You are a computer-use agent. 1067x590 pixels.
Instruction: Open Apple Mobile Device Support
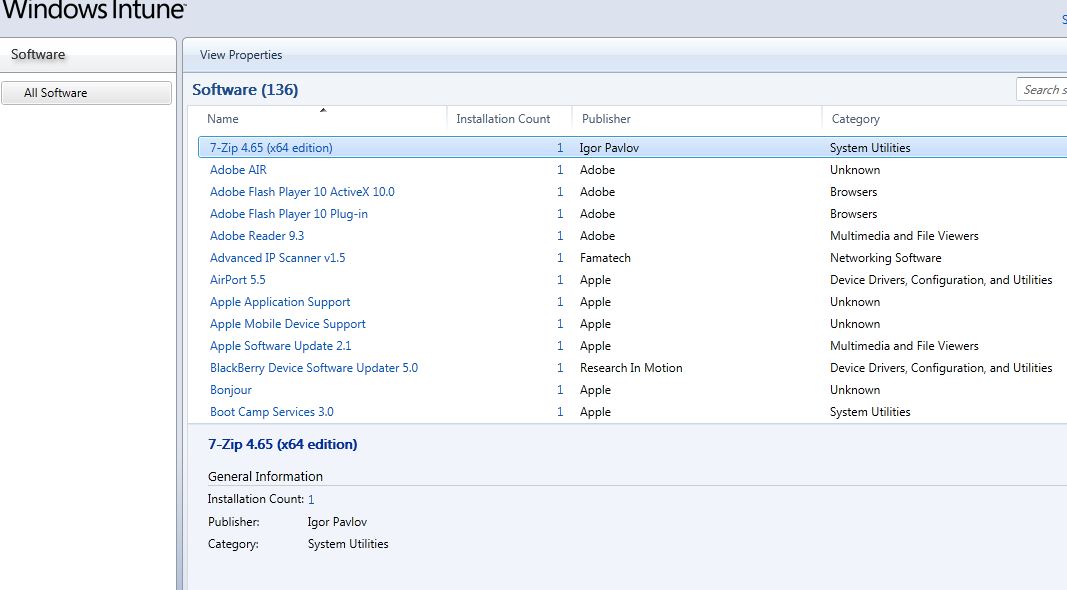click(288, 324)
